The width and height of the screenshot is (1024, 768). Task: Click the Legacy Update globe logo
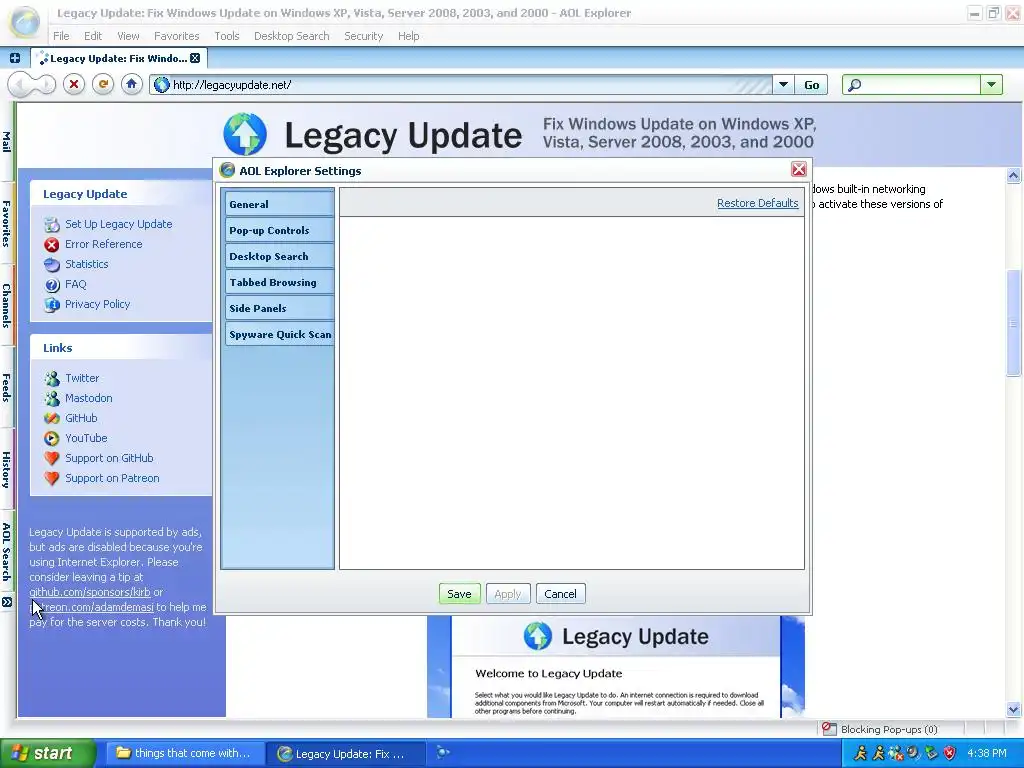245,134
